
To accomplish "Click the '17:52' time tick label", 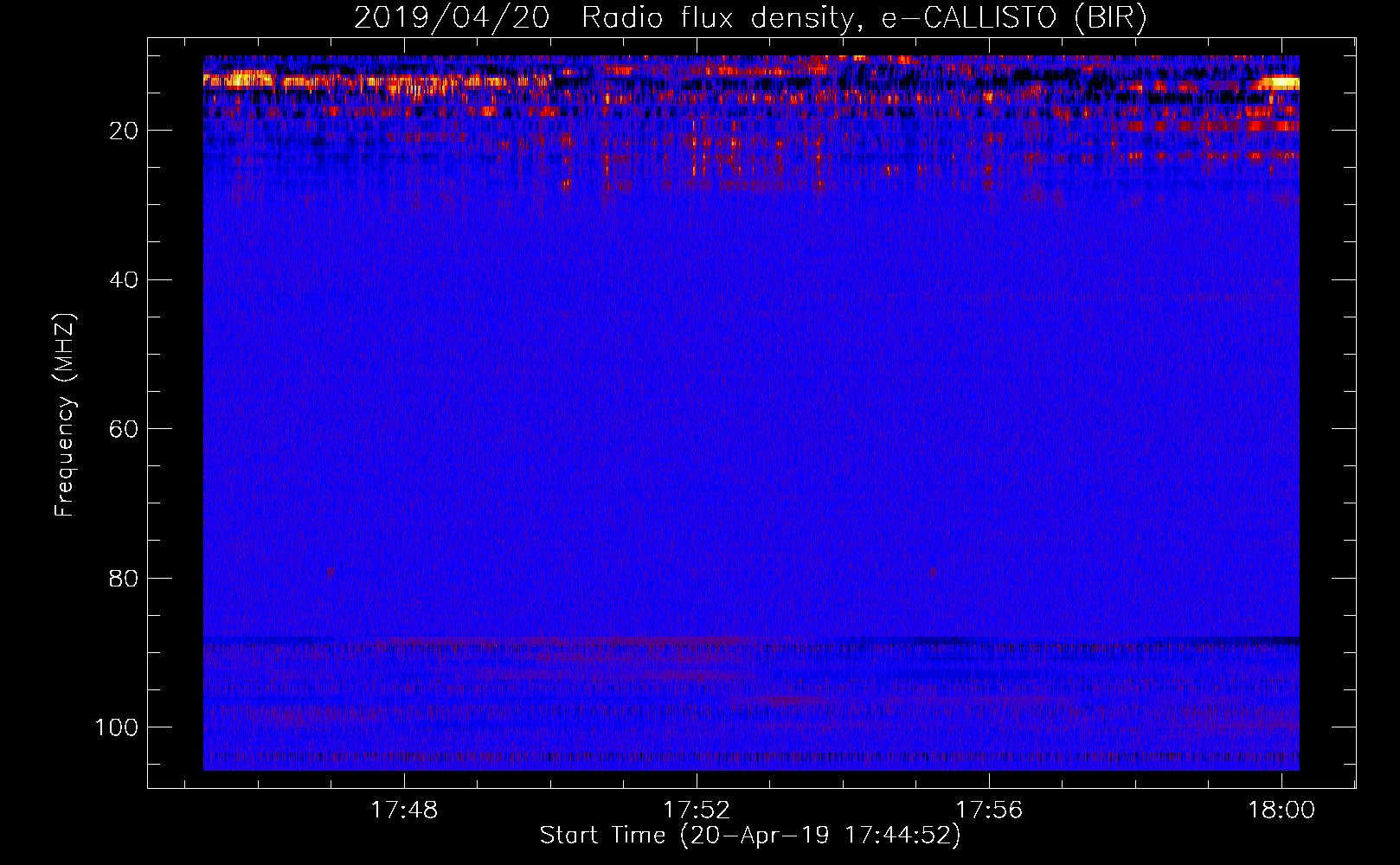I will click(x=697, y=810).
